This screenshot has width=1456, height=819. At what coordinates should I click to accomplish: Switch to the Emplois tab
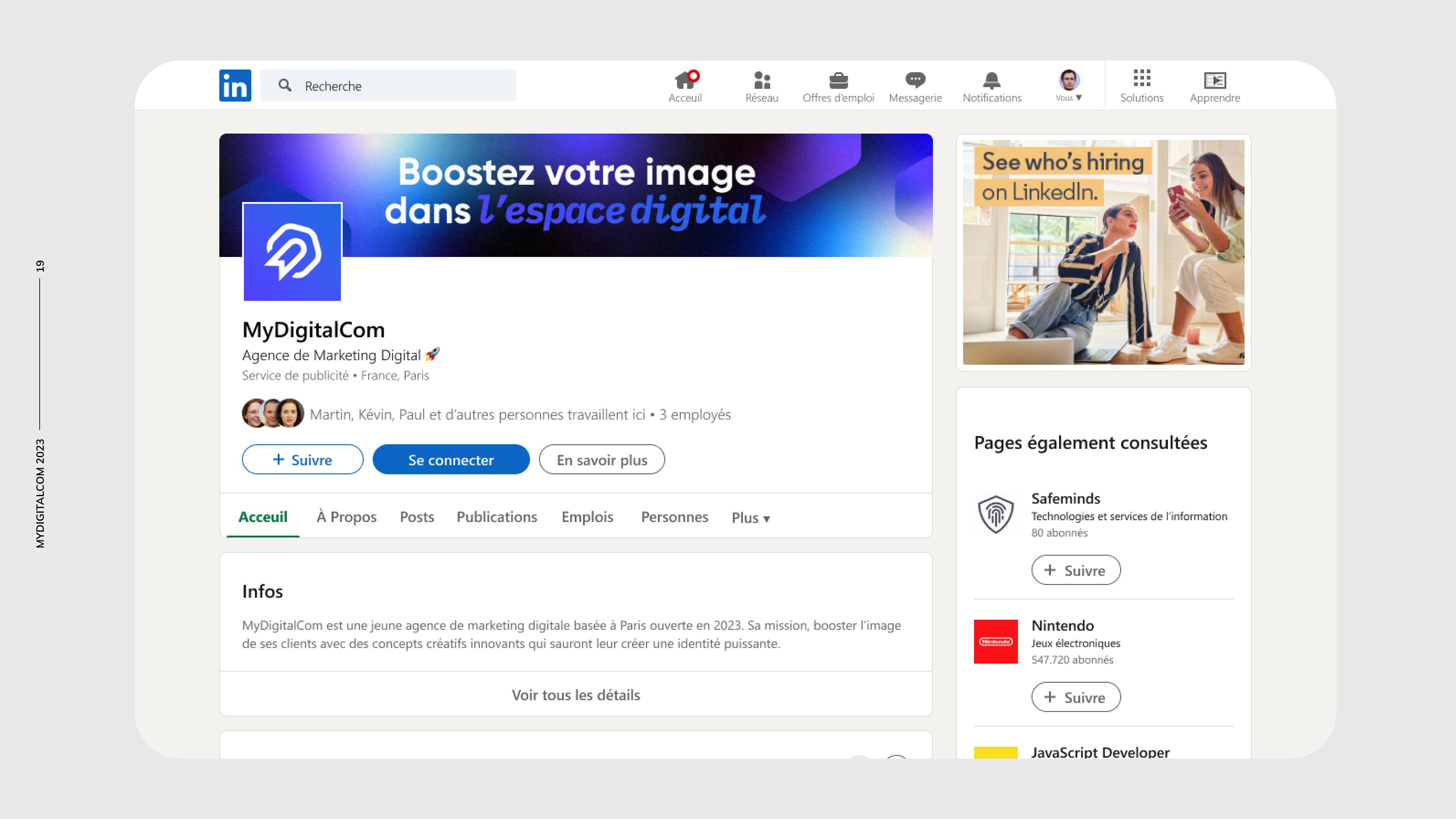point(587,516)
